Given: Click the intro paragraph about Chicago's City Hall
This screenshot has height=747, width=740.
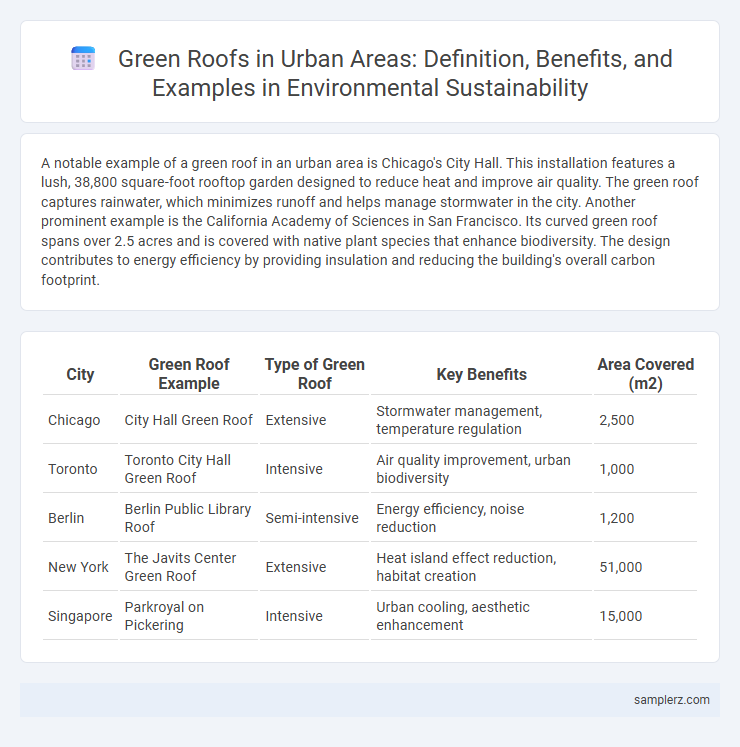Looking at the screenshot, I should coord(370,221).
